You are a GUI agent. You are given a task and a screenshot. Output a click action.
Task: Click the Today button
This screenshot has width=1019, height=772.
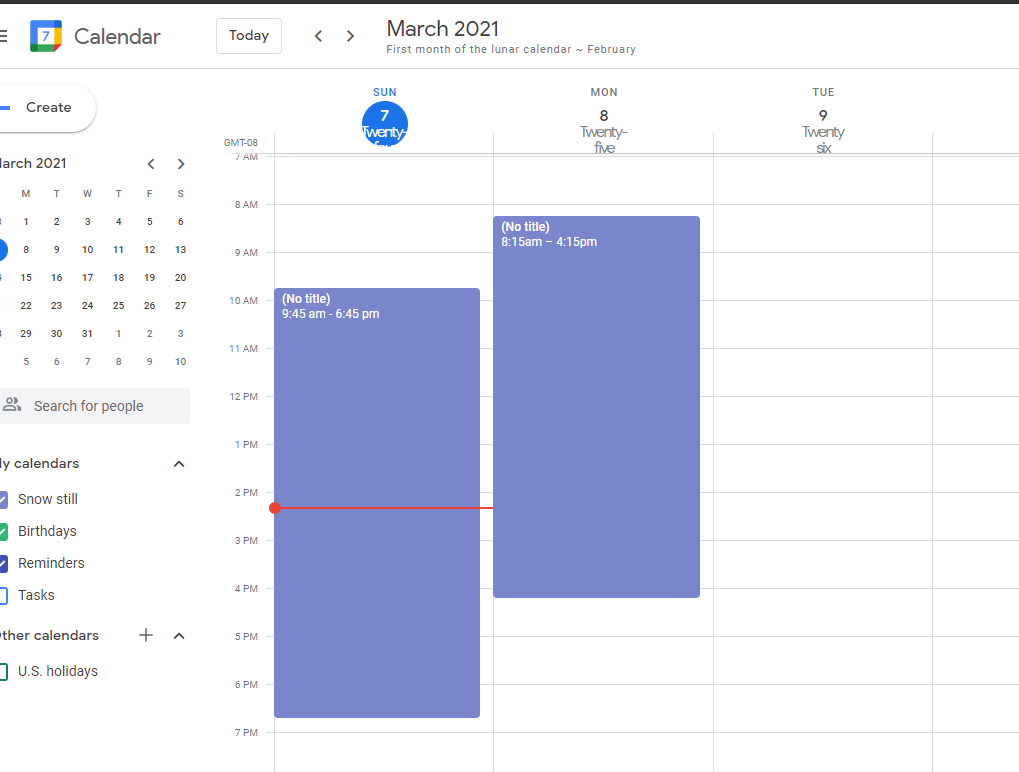pyautogui.click(x=248, y=35)
